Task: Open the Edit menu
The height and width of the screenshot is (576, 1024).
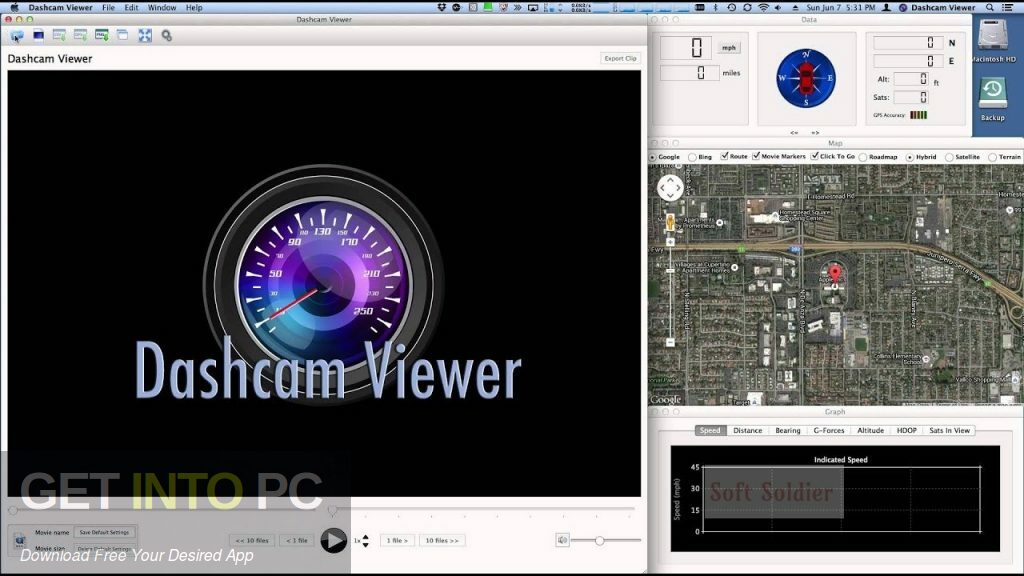Action: click(131, 7)
